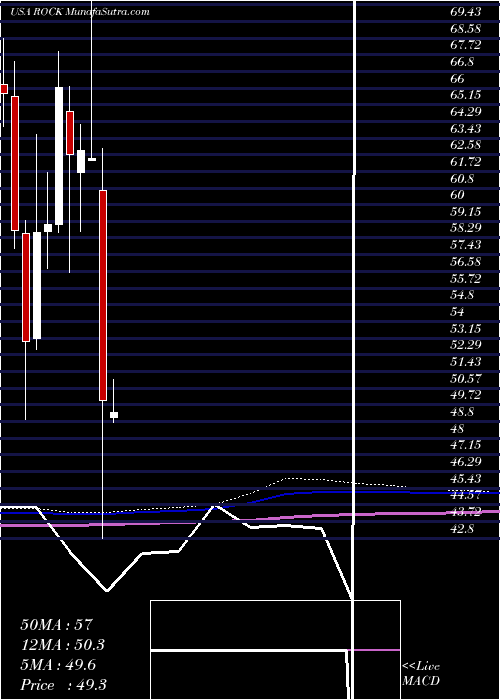Viewport: 500px width, 700px height.
Task: Select the 50.57 price level
Action: 466,379
